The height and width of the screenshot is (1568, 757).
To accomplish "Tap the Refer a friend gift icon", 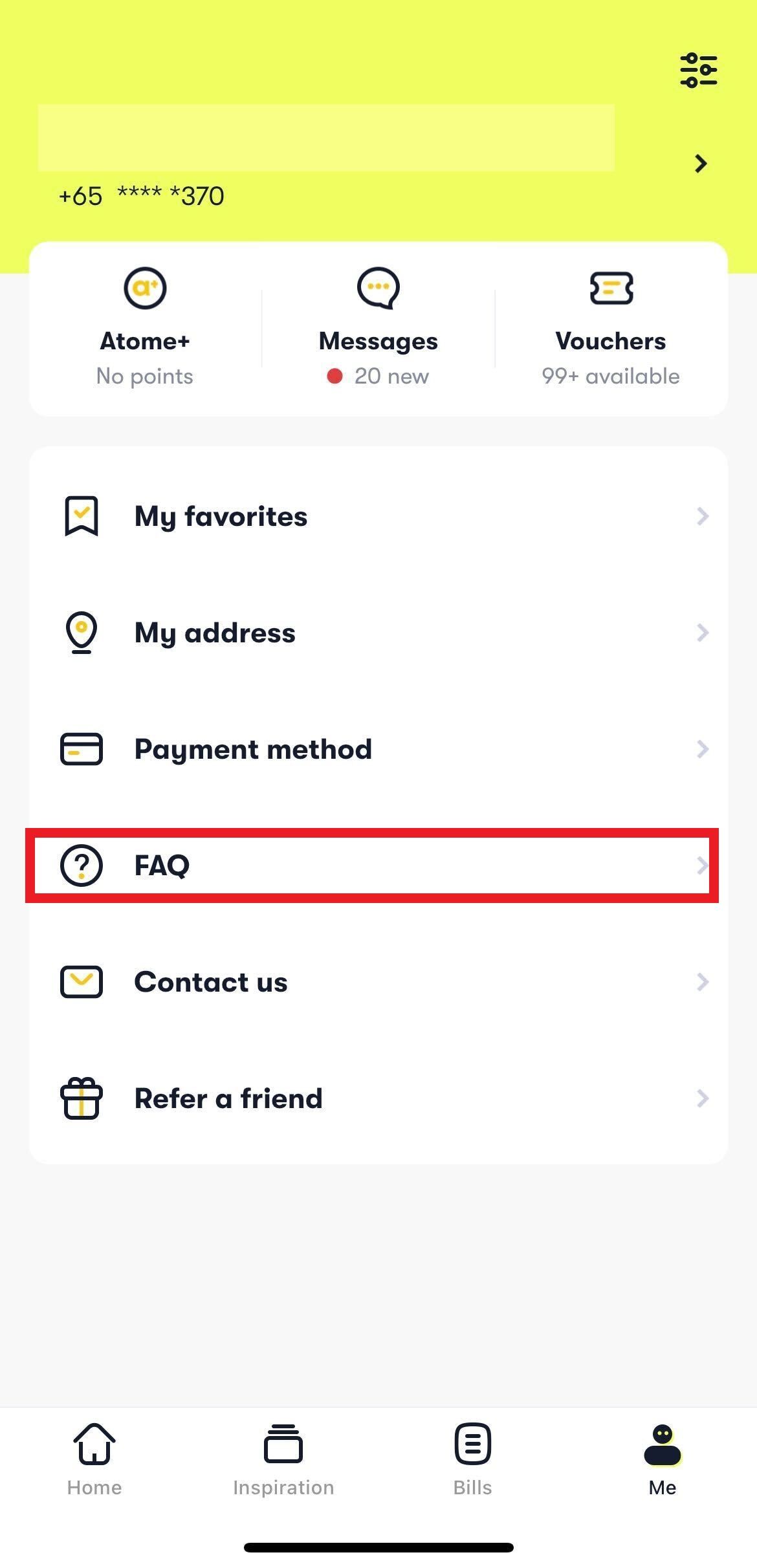I will pos(81,1099).
